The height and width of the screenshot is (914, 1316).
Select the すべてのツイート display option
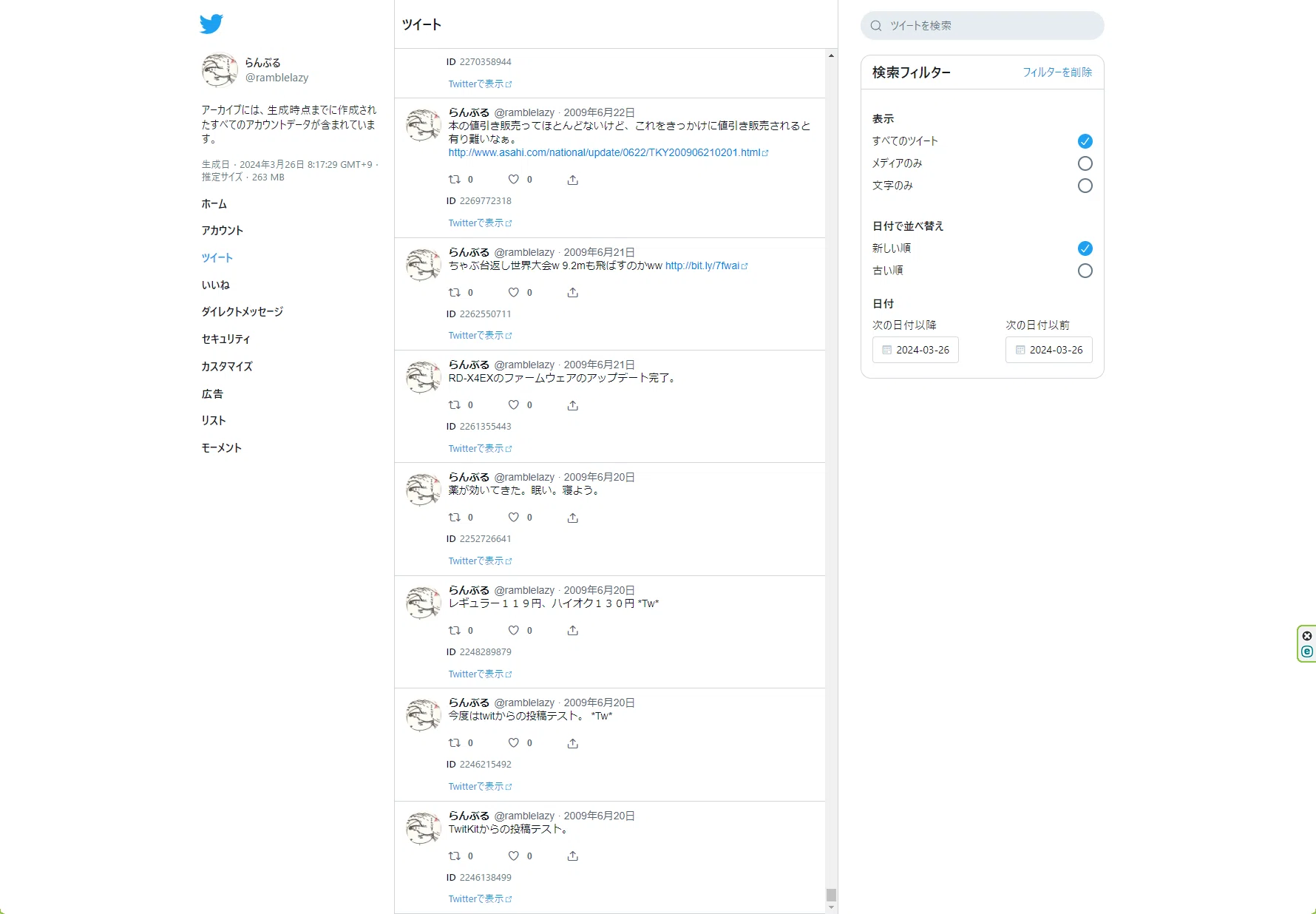pos(1085,141)
